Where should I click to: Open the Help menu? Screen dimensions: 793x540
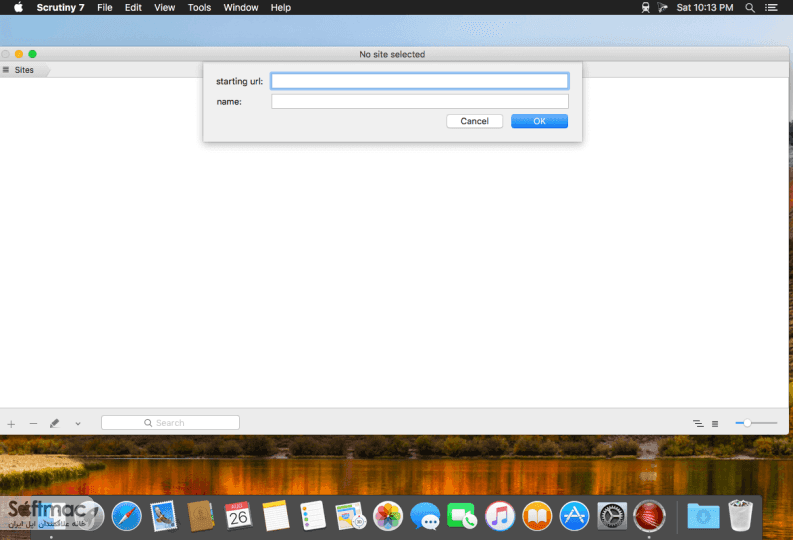[x=281, y=8]
